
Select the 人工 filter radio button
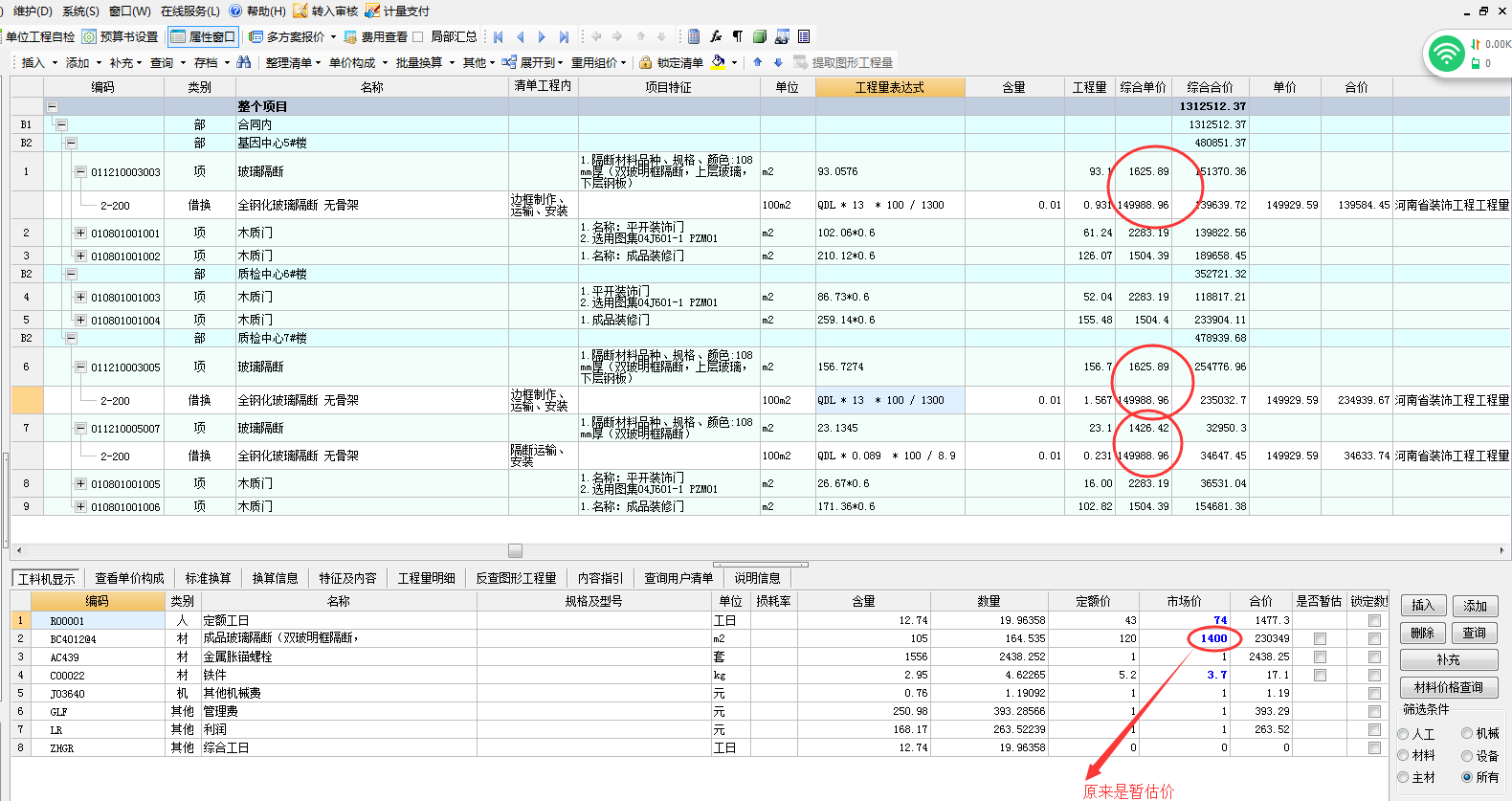[x=1403, y=734]
